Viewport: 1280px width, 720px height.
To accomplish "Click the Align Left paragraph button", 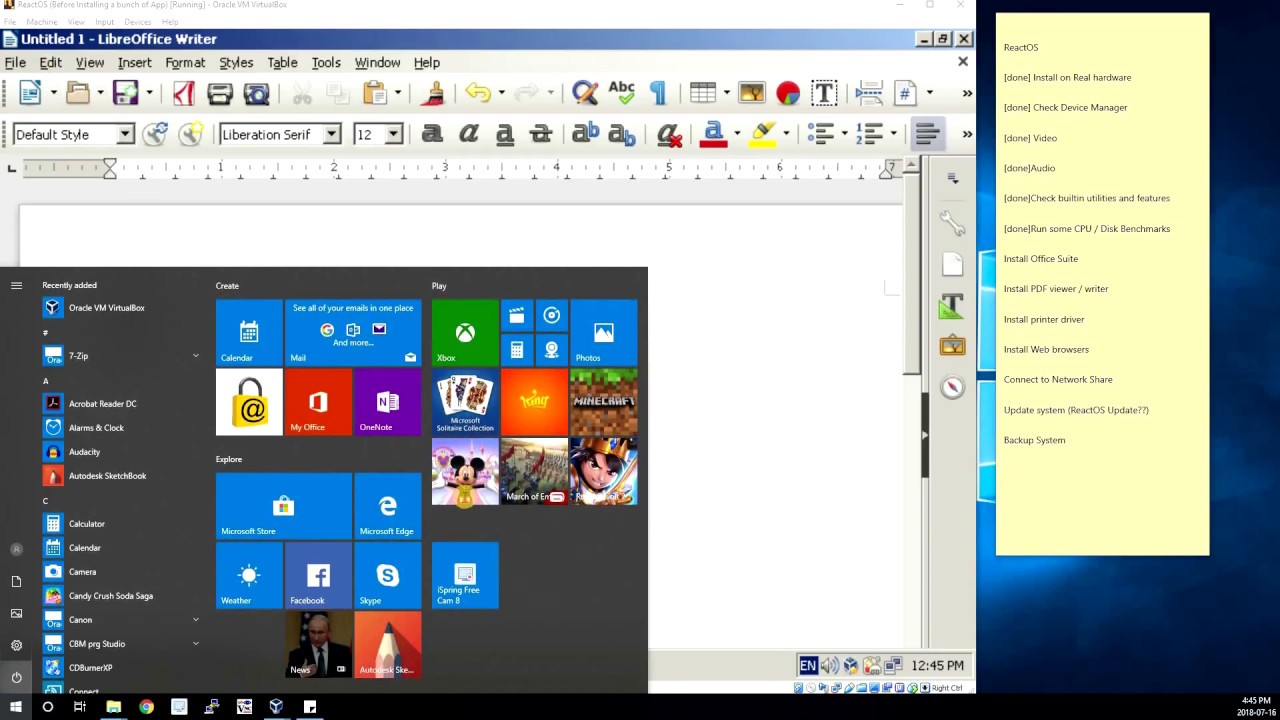I will 928,134.
